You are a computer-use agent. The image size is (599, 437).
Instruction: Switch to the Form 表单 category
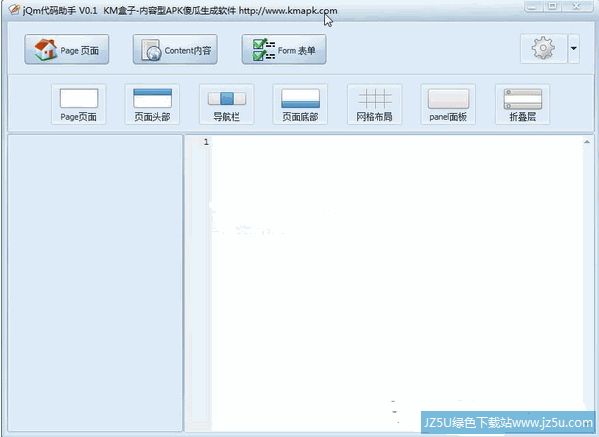tap(284, 50)
